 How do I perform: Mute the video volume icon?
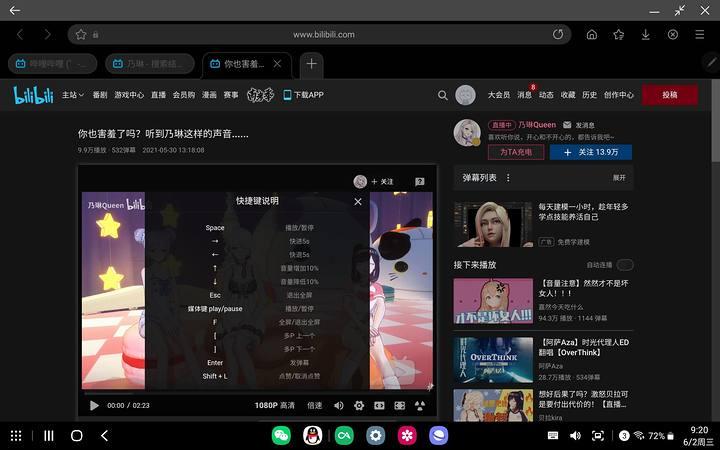[339, 405]
